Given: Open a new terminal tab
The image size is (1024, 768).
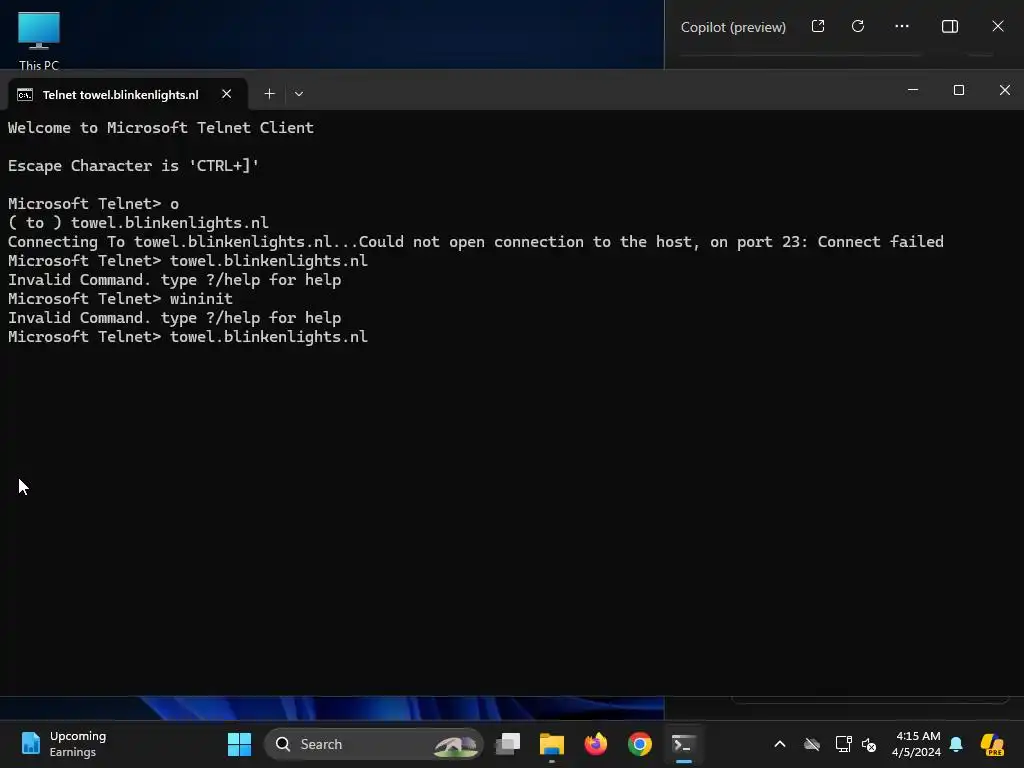Looking at the screenshot, I should pos(269,94).
